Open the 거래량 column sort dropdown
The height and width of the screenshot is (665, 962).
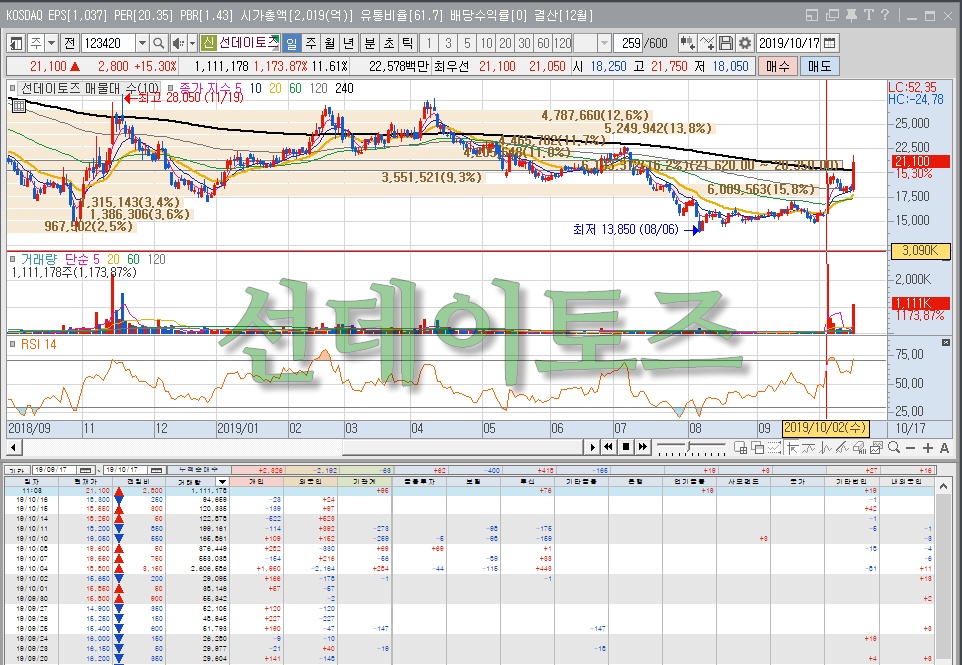point(223,482)
